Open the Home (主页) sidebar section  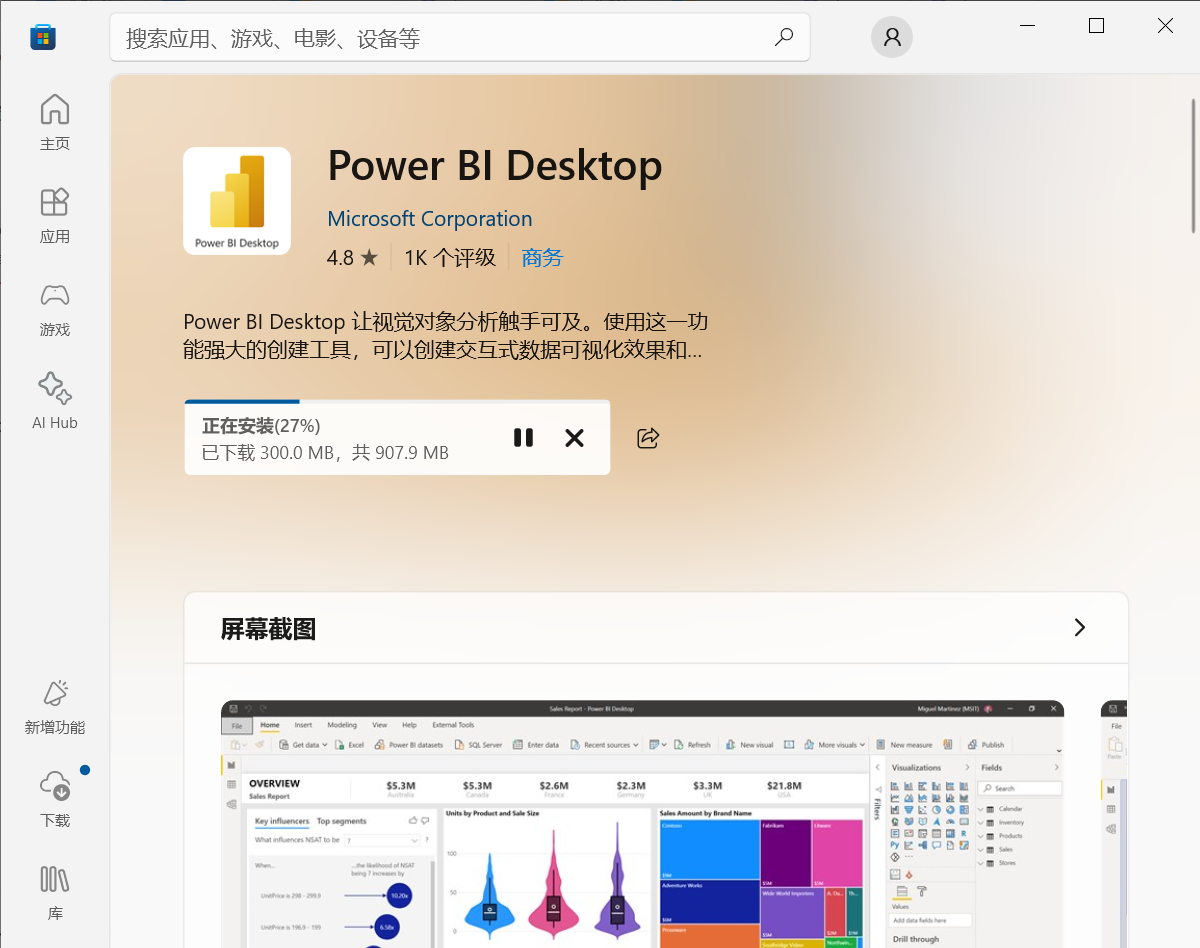tap(55, 123)
